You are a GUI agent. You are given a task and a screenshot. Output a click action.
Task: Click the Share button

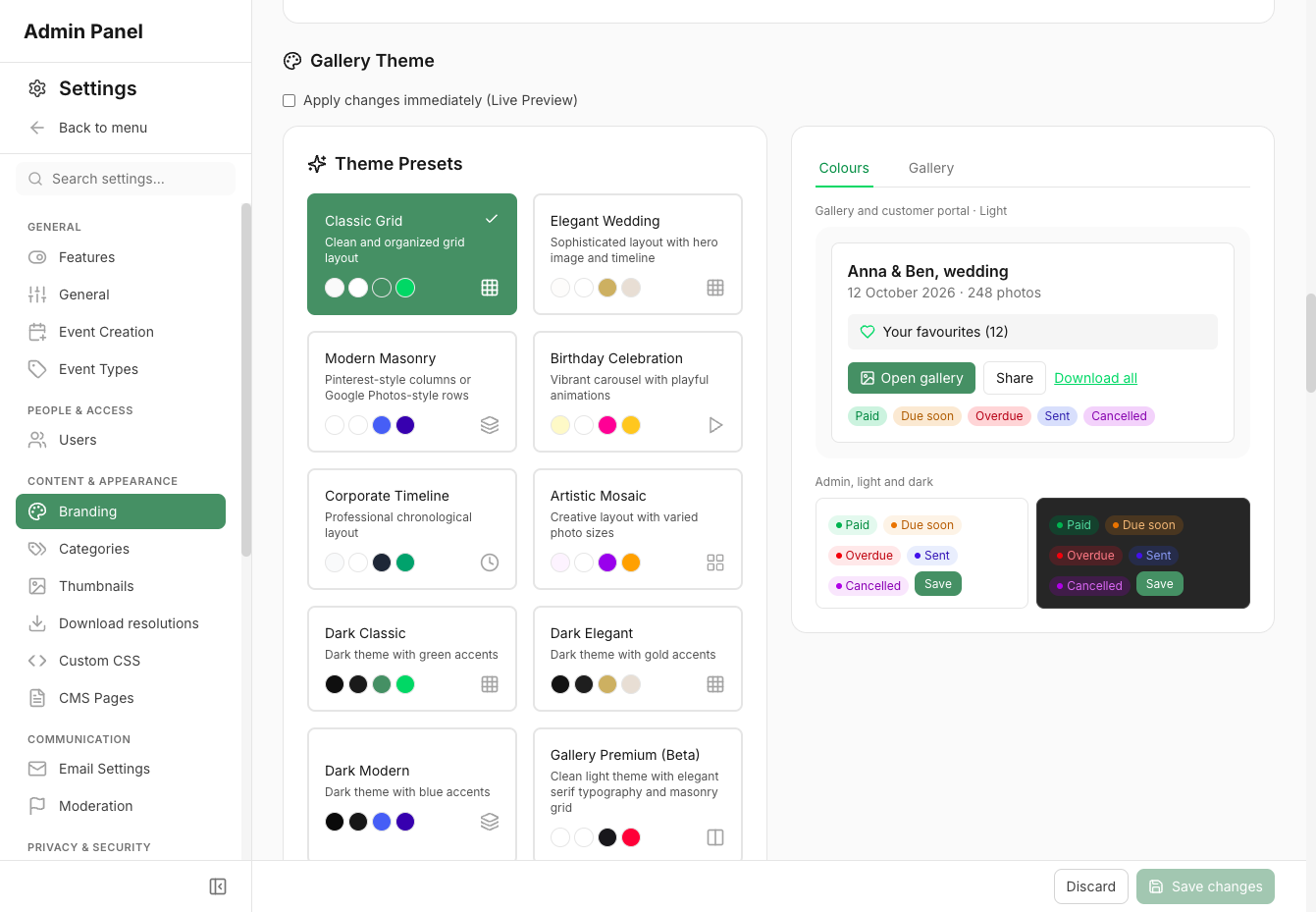(1015, 378)
